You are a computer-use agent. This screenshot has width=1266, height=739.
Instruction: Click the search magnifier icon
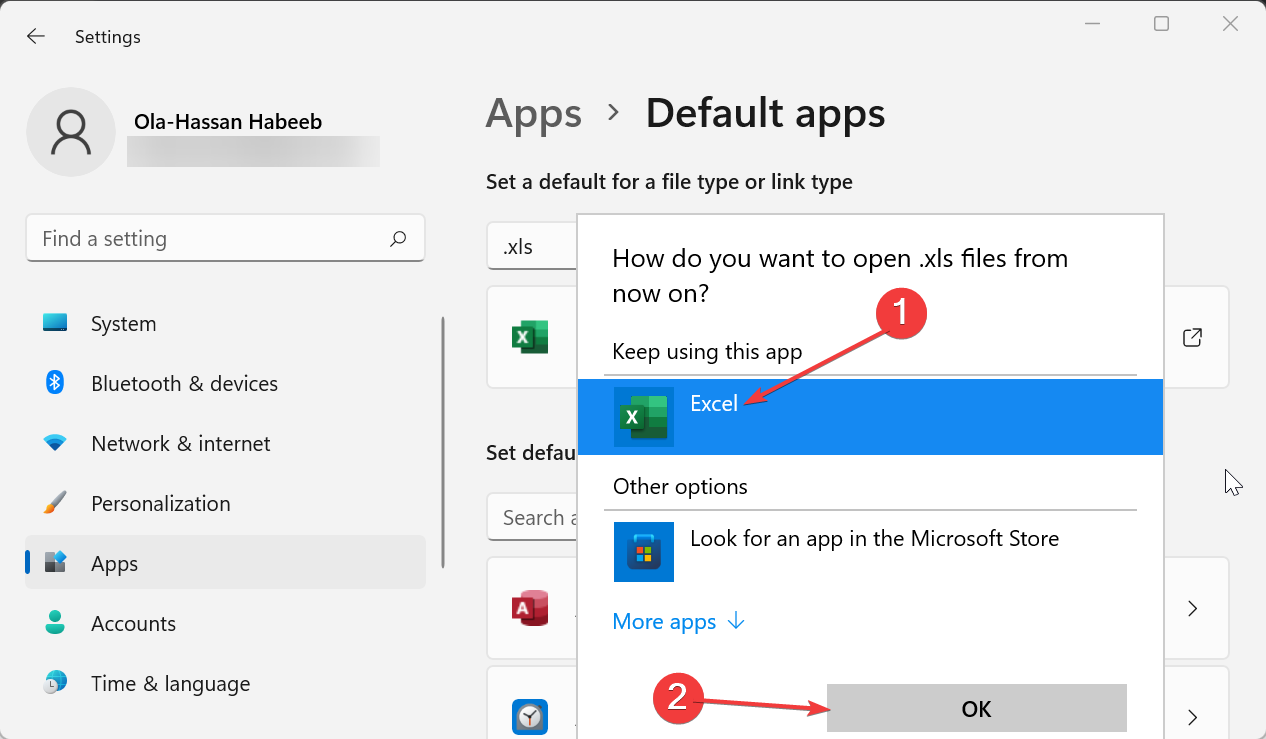point(398,238)
